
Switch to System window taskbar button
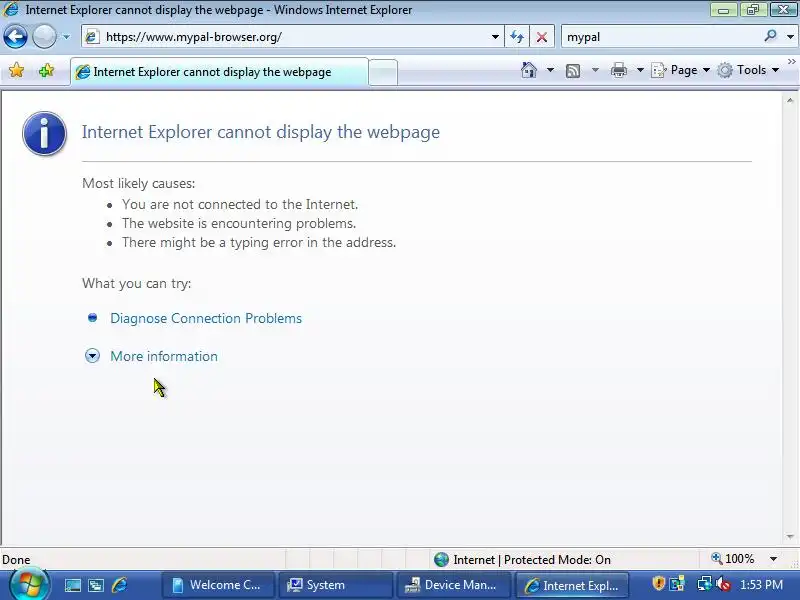[335, 585]
